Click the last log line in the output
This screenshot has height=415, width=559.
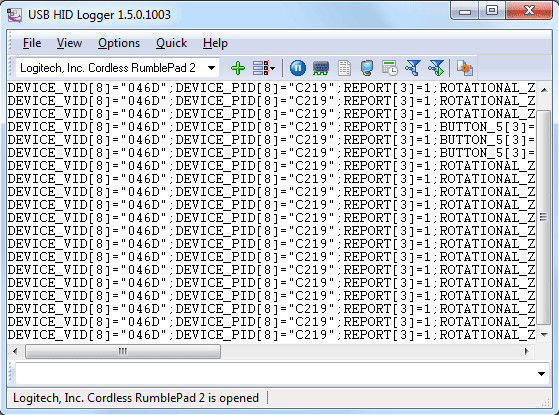[x=271, y=335]
